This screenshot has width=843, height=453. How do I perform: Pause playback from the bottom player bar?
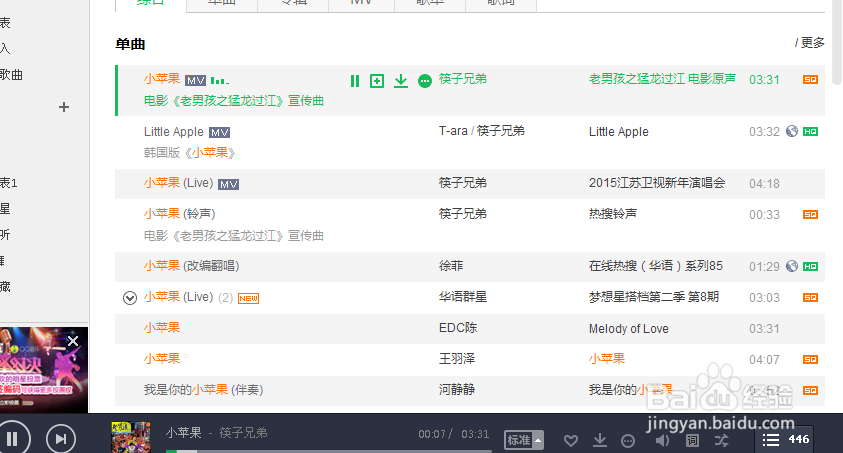coord(12,439)
